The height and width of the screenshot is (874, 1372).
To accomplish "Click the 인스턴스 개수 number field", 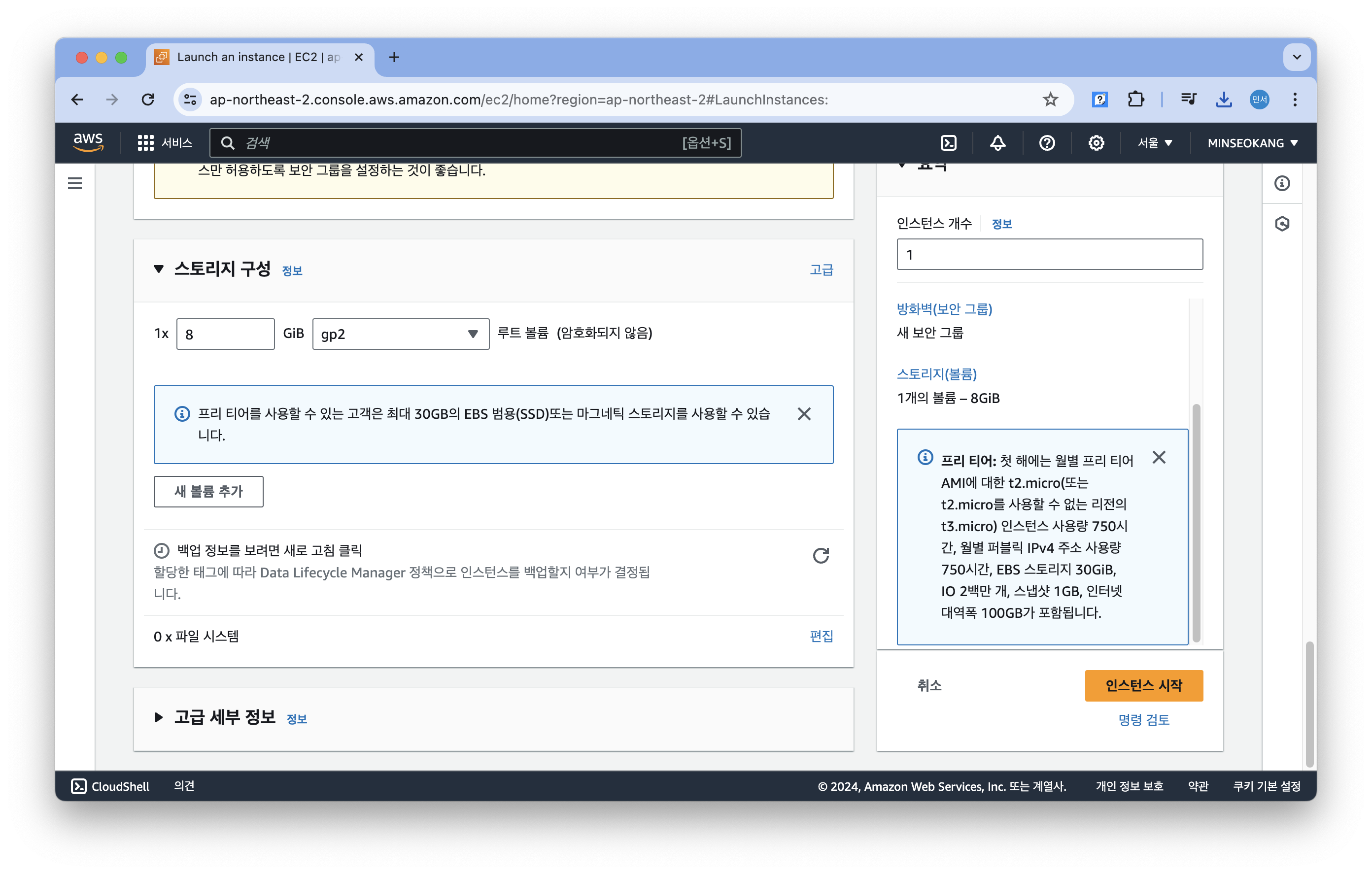I will (x=1050, y=255).
